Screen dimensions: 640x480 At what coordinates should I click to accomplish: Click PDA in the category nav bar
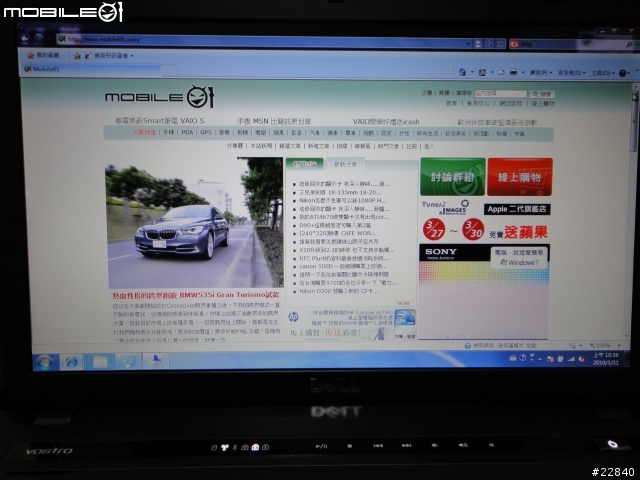[x=187, y=132]
